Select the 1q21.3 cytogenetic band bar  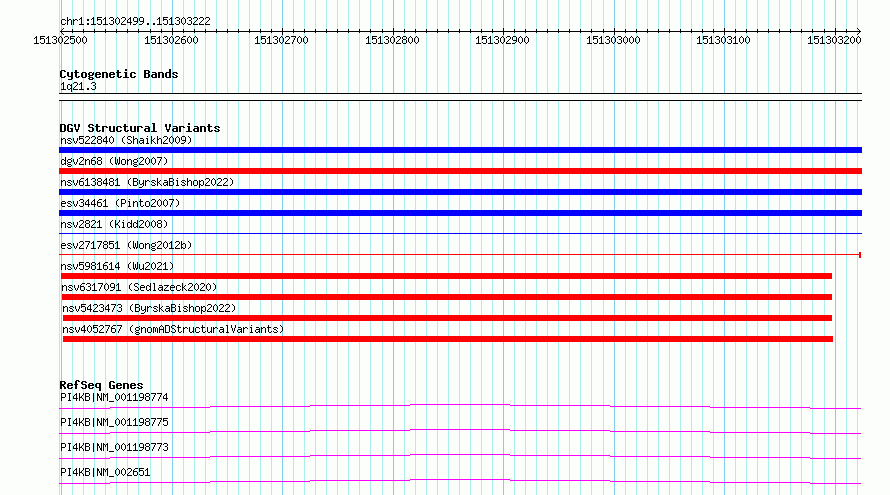460,97
